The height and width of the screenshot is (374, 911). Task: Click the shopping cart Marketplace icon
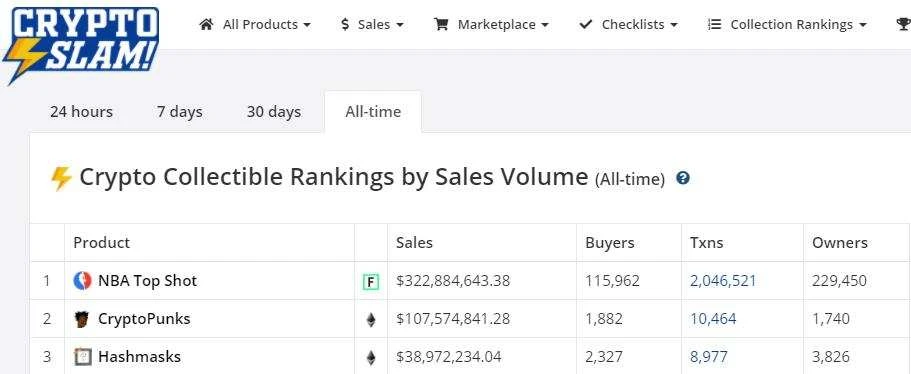coord(442,24)
